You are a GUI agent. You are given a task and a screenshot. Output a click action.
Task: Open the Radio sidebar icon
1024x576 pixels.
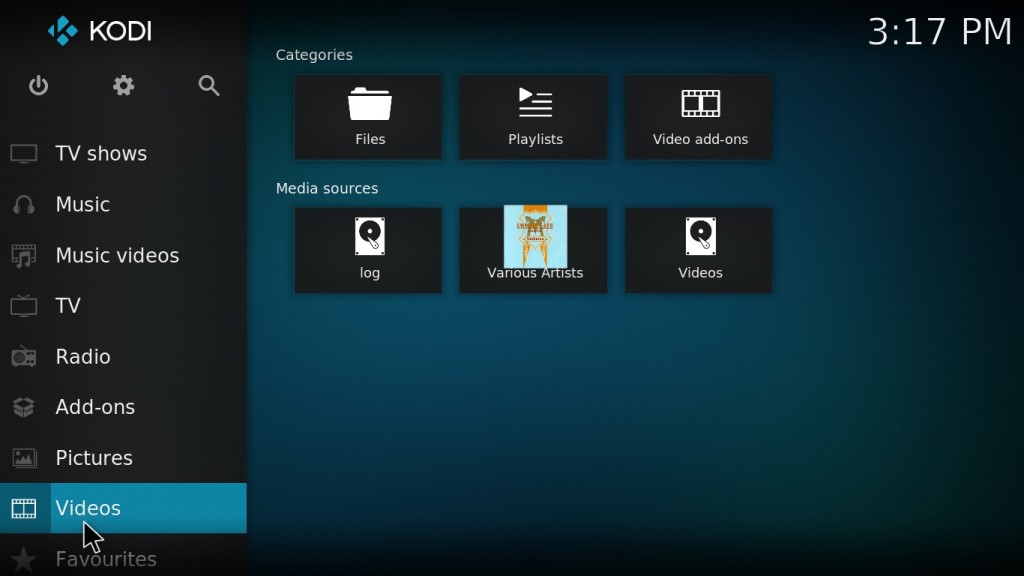coord(24,356)
